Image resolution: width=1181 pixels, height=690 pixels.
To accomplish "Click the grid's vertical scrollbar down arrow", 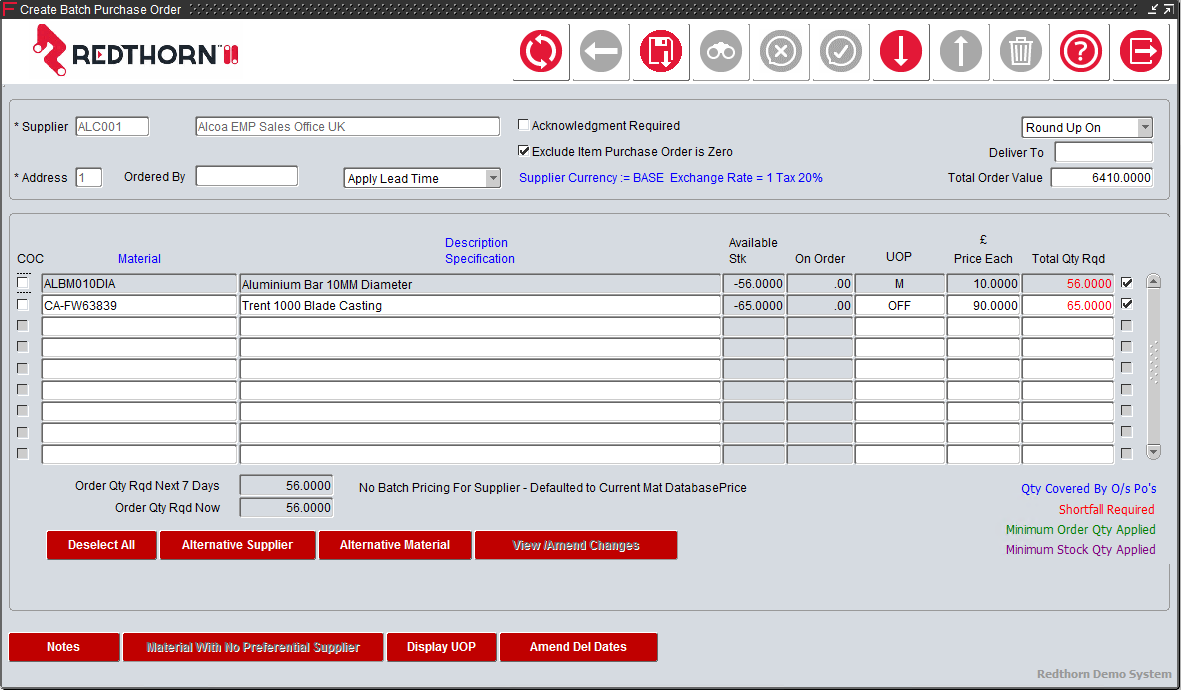I will coord(1153,452).
